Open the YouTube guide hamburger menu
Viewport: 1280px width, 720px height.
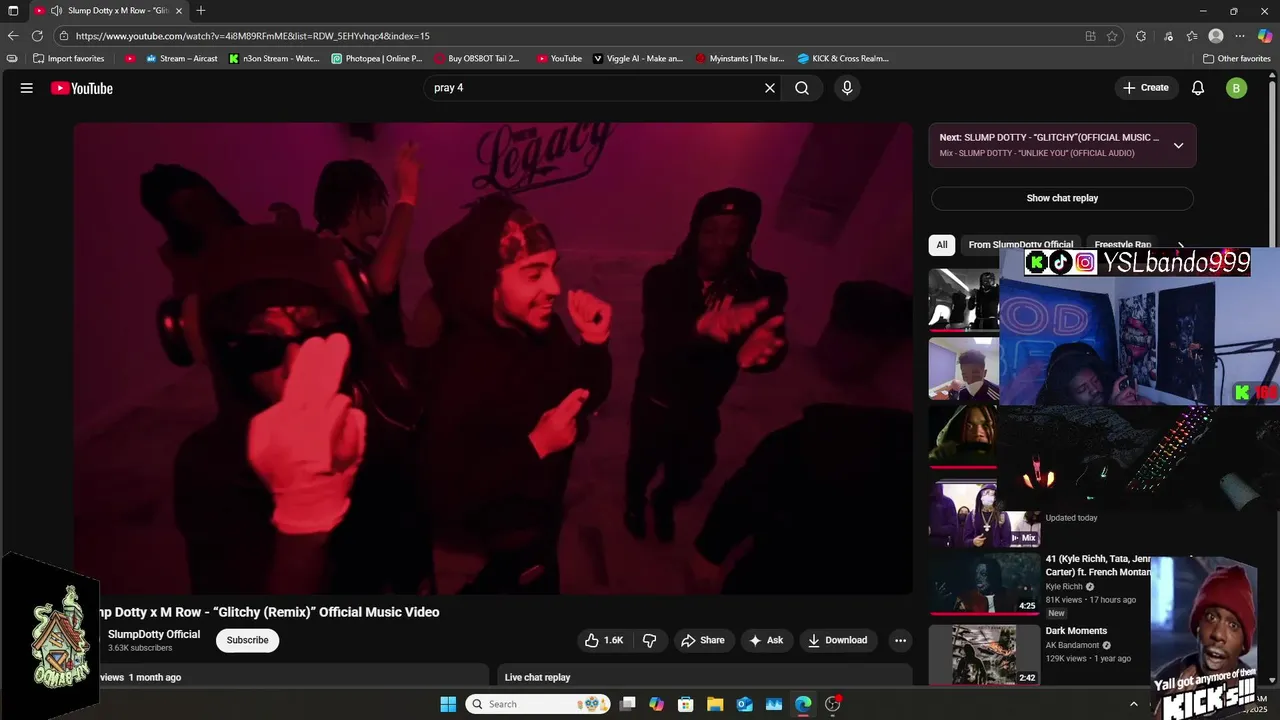coord(27,88)
